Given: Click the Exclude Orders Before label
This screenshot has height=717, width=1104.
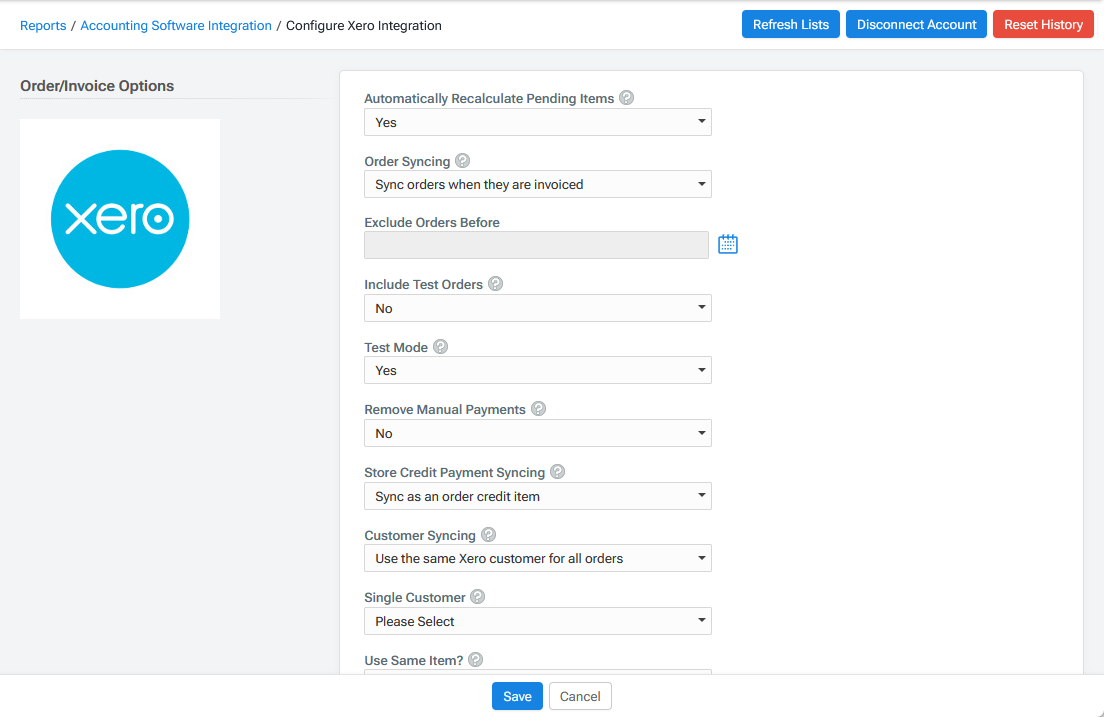Looking at the screenshot, I should coord(432,223).
